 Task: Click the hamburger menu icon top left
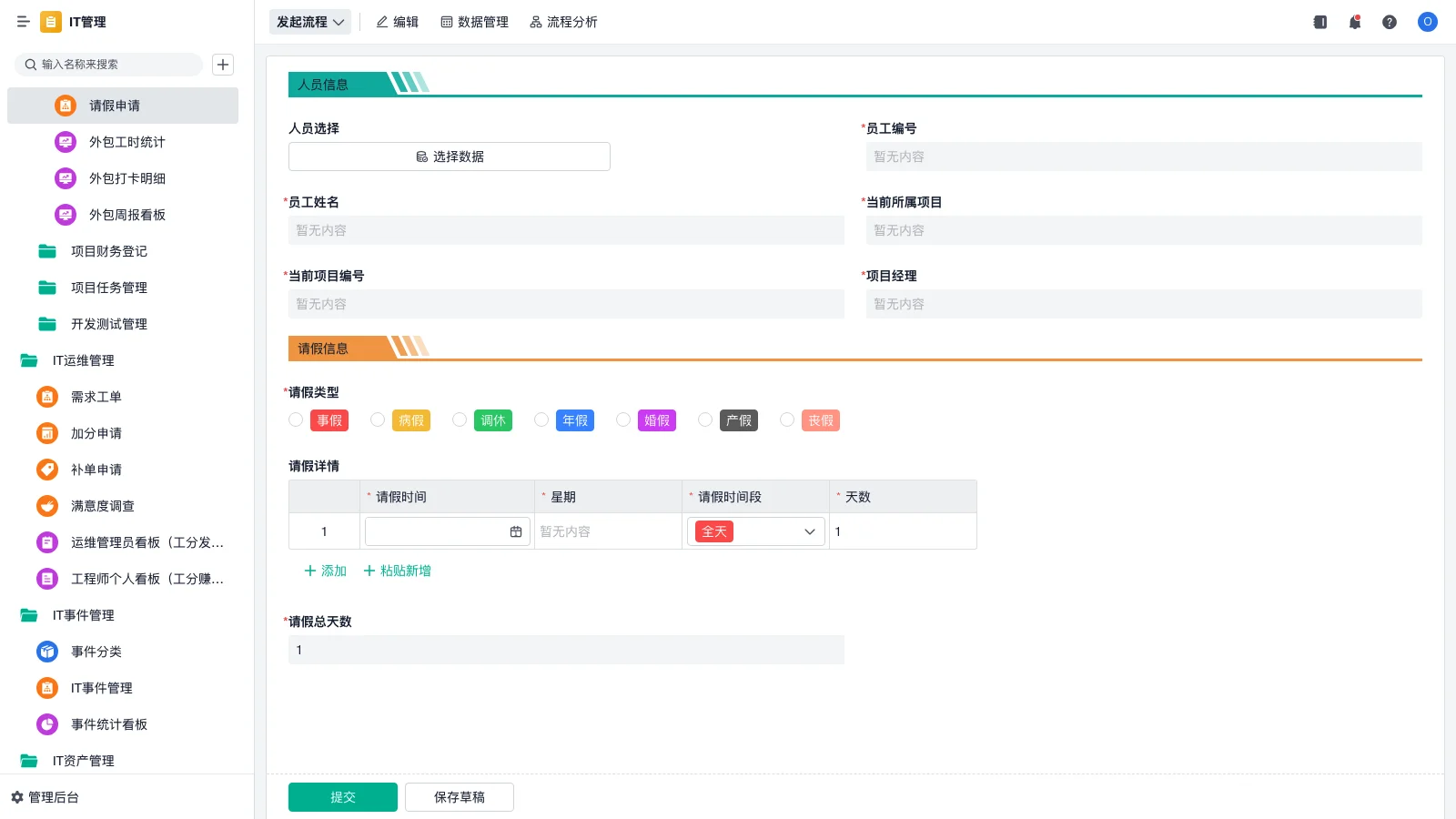tap(24, 22)
